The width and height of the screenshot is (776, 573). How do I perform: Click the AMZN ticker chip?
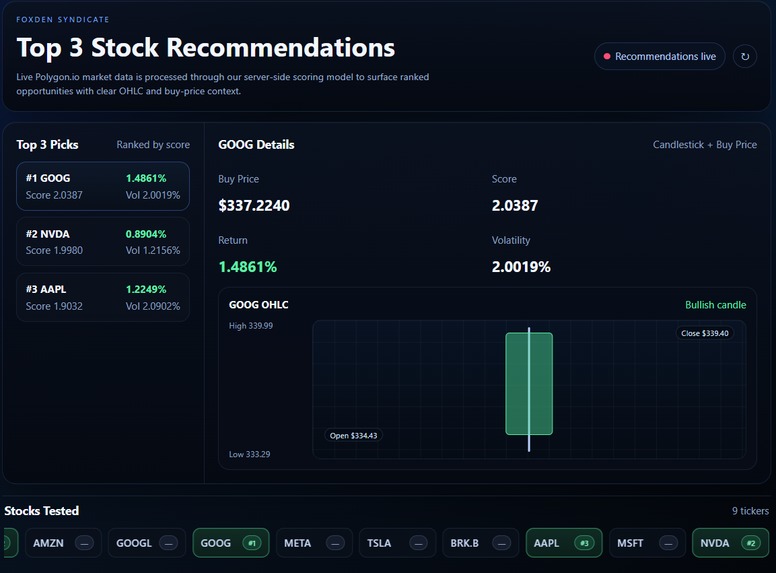(x=63, y=543)
